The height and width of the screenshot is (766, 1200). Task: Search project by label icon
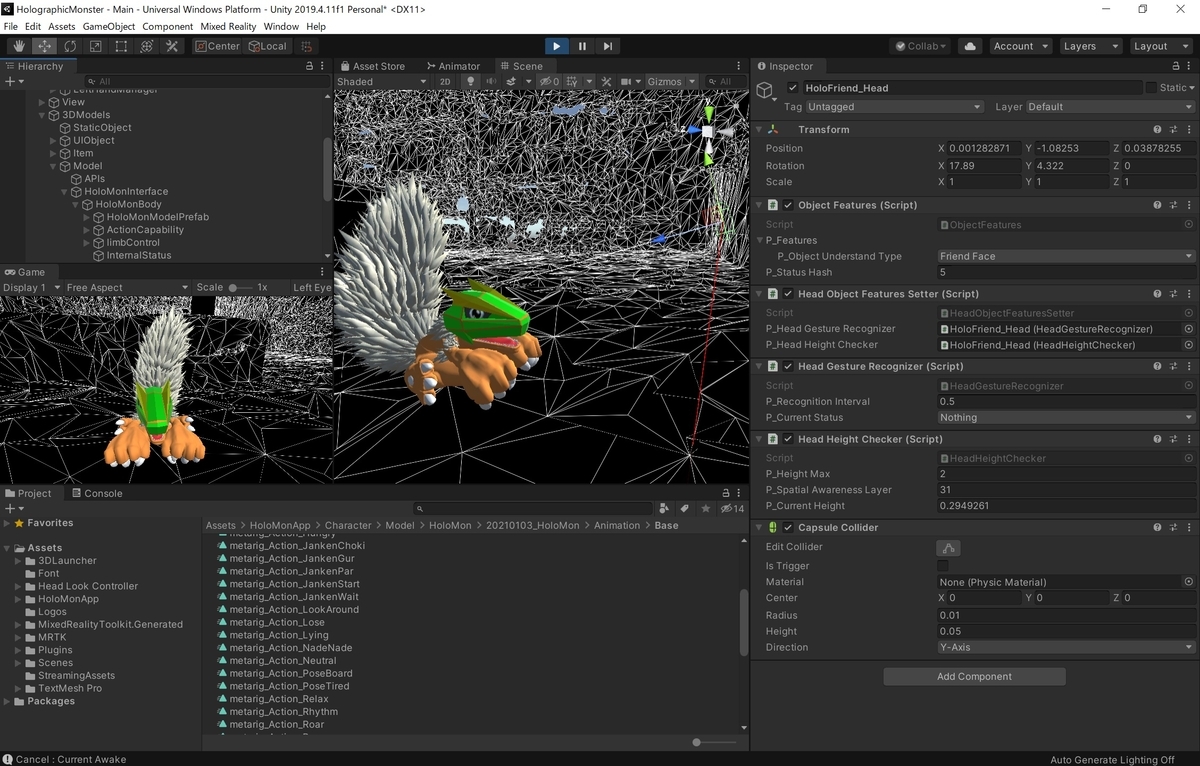685,508
